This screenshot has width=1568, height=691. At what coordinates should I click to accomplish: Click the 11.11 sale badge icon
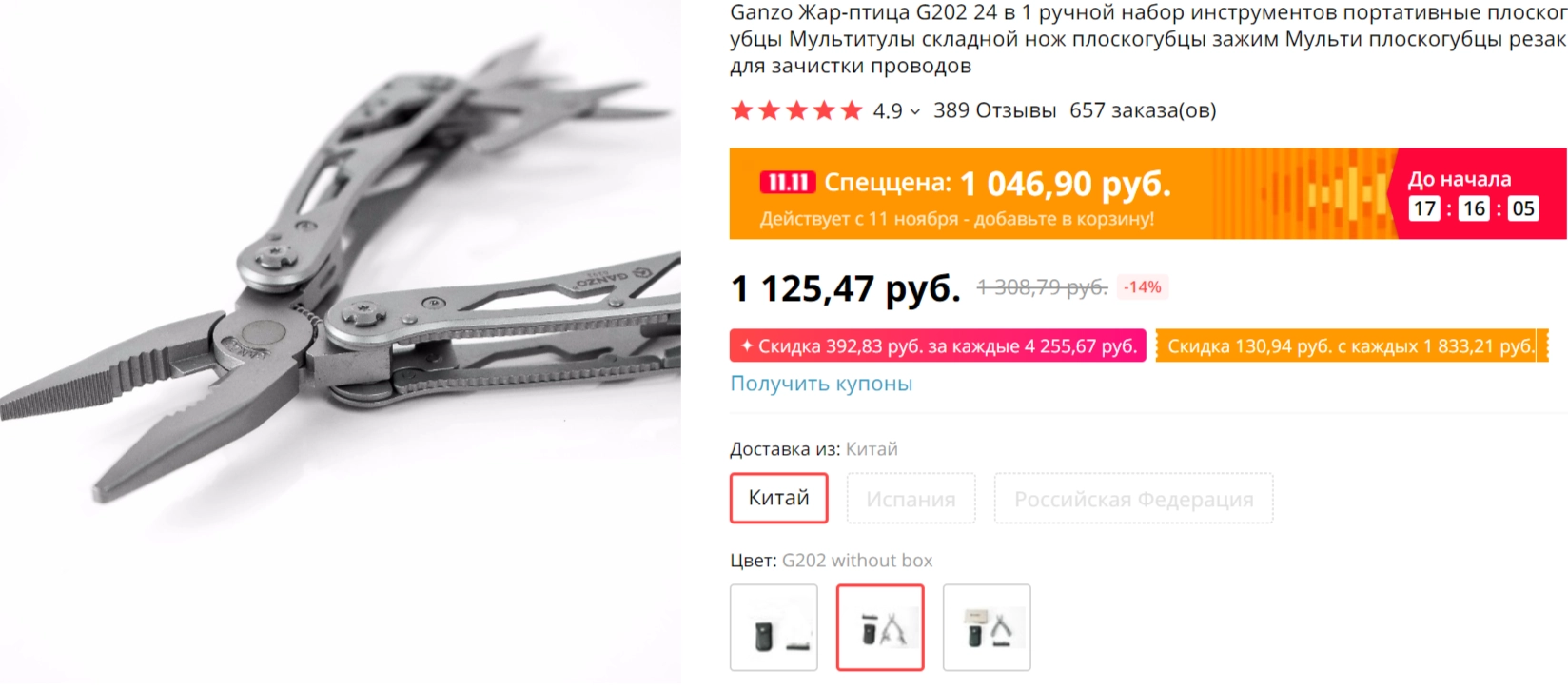tap(788, 183)
